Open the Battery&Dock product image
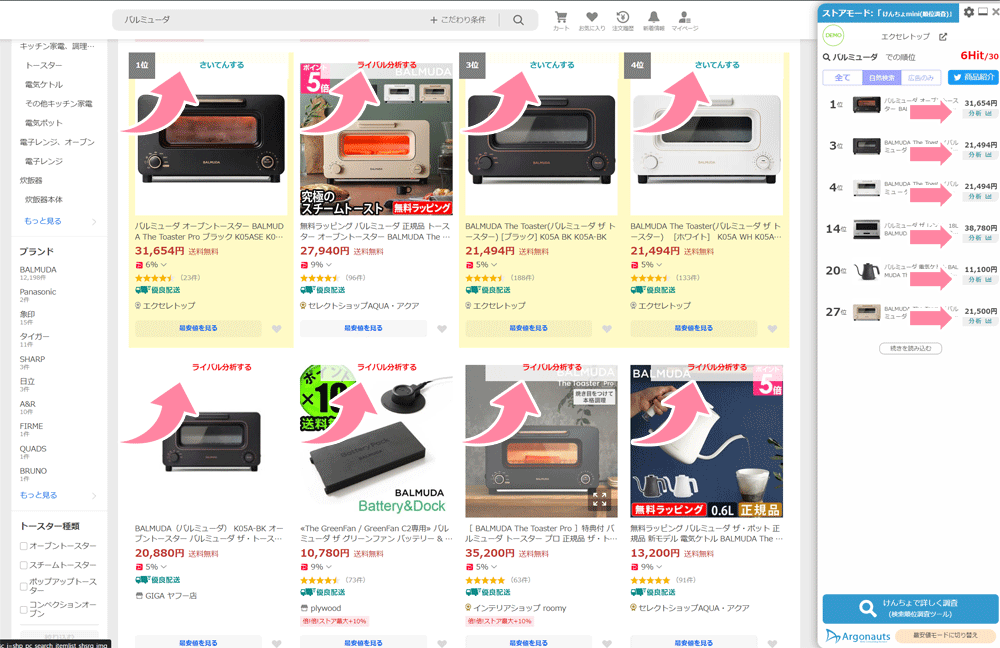Screen dimensions: 1000x648 click(x=376, y=441)
